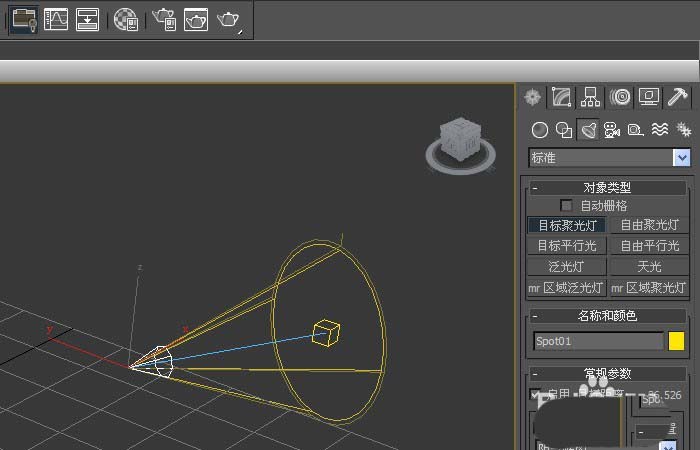Select the Geometry category icon
The image size is (700, 450).
pyautogui.click(x=540, y=130)
